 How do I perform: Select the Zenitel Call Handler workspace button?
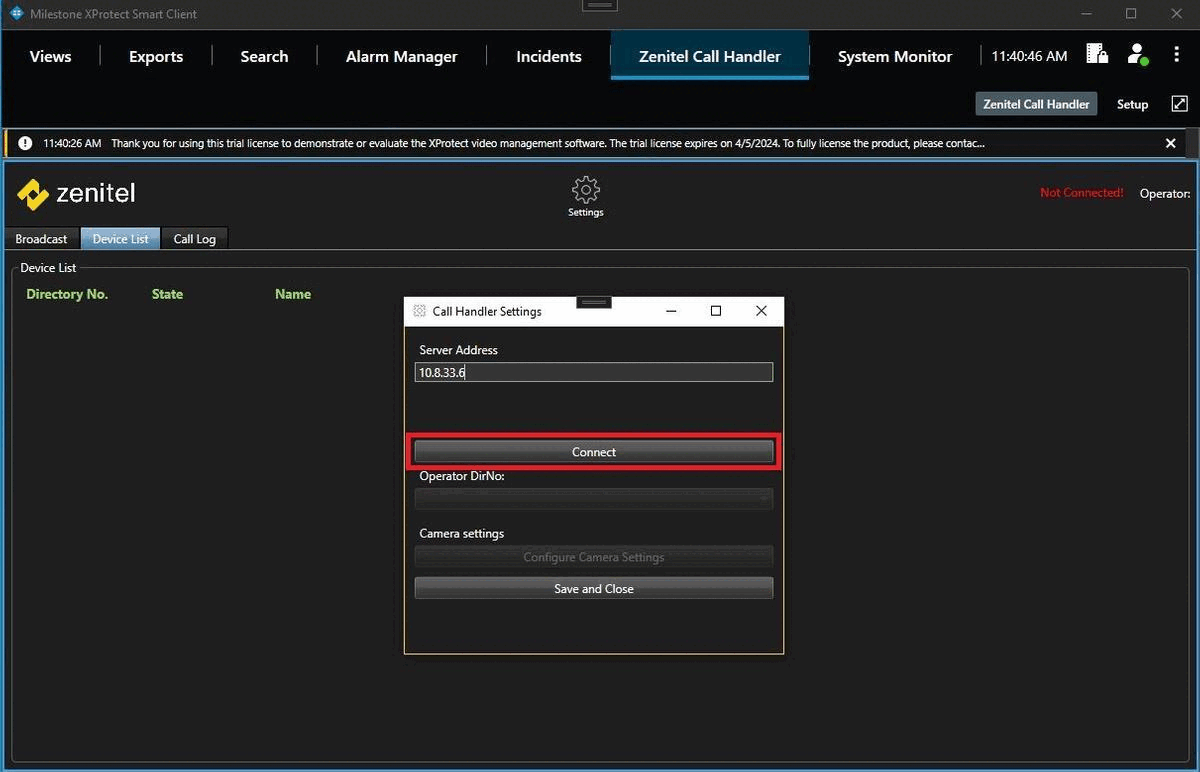coord(1035,103)
